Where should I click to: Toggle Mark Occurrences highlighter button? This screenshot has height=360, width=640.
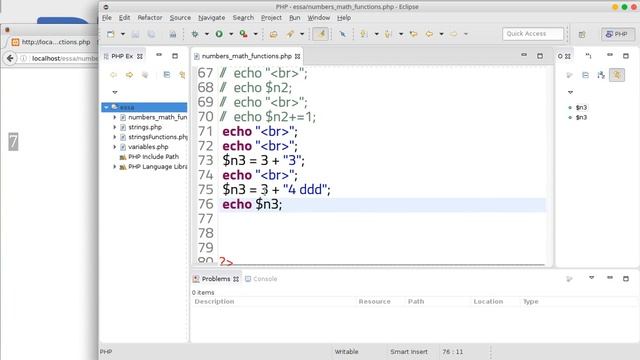320,34
